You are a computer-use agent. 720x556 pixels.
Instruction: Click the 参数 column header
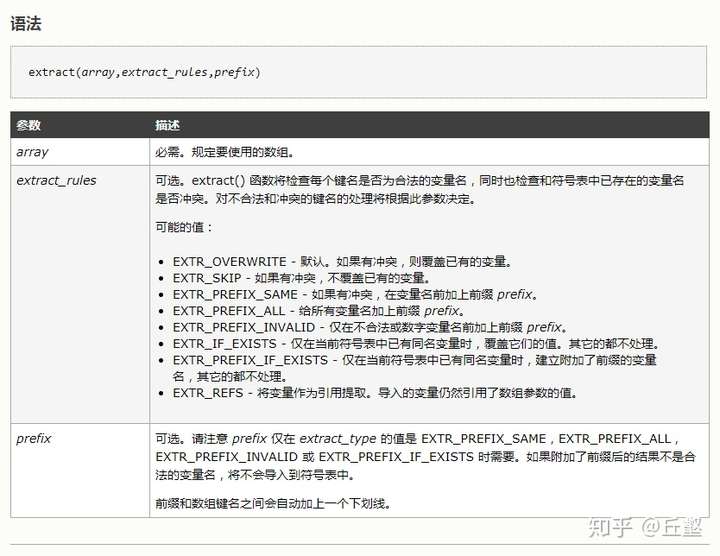[28, 125]
